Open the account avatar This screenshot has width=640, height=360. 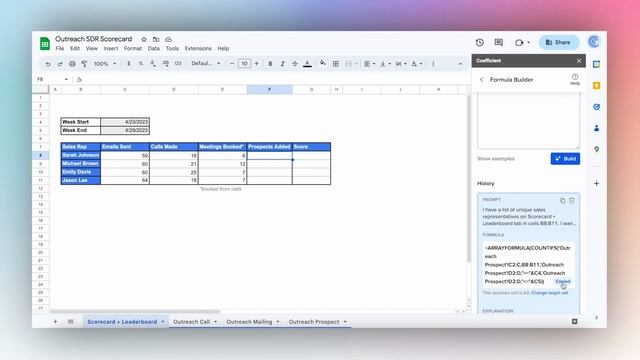point(594,42)
